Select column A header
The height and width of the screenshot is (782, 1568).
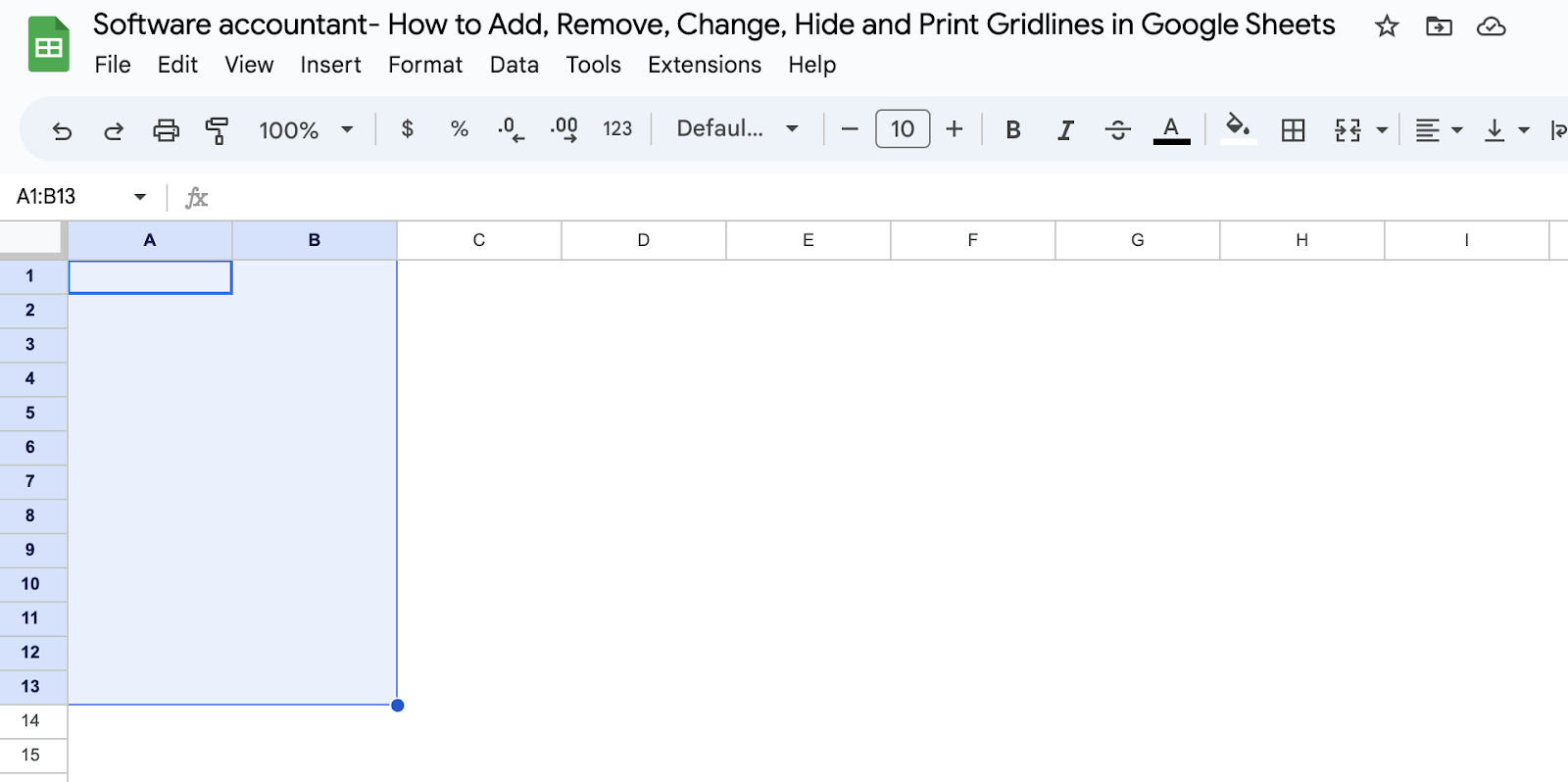coord(150,240)
